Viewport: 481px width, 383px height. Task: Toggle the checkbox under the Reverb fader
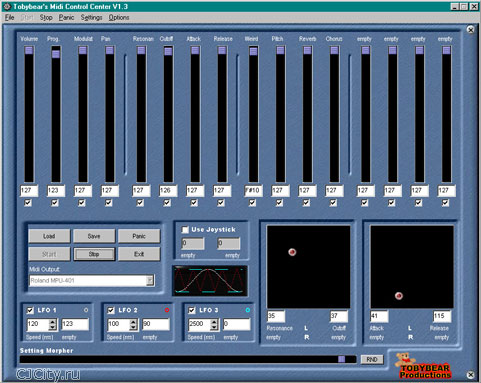click(306, 203)
